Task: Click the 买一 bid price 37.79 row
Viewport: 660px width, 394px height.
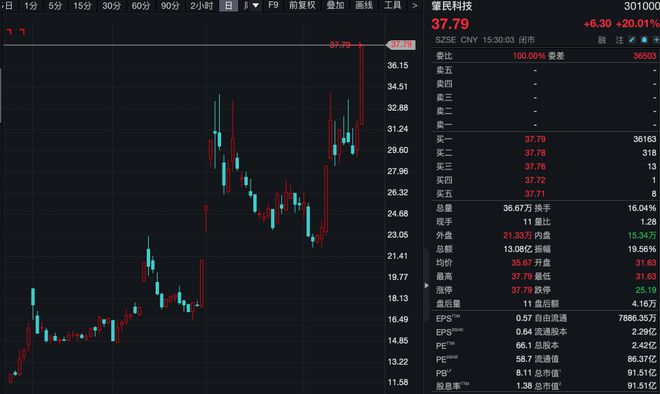Action: 546,139
